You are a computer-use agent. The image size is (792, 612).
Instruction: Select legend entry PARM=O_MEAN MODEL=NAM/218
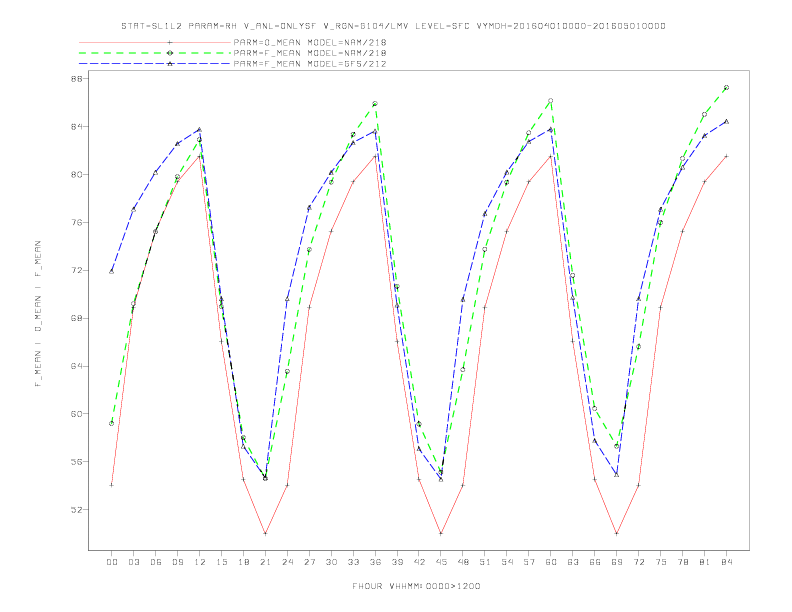click(310, 42)
